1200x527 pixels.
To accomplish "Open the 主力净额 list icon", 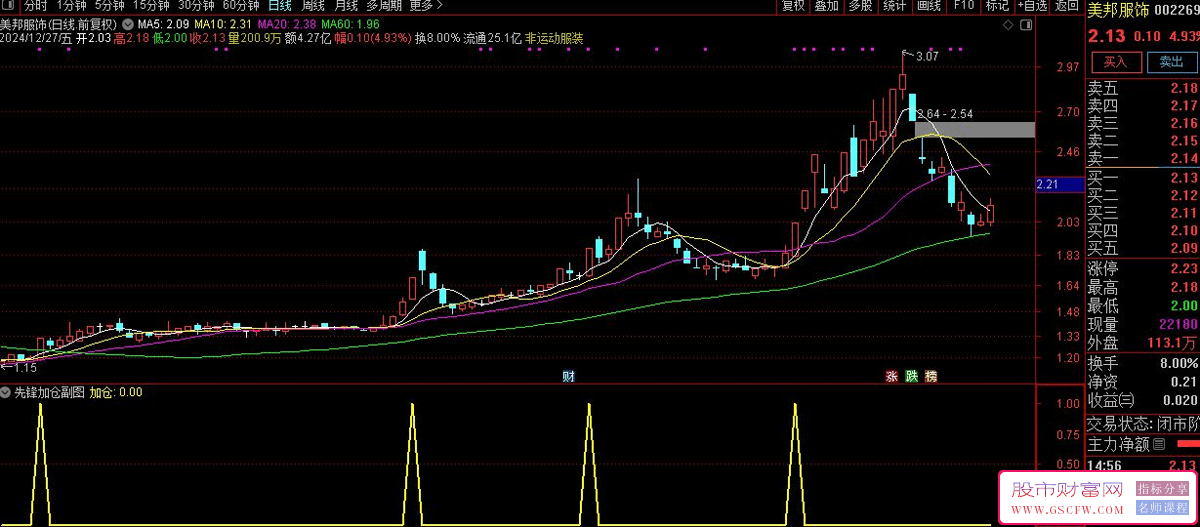I will pyautogui.click(x=1159, y=444).
